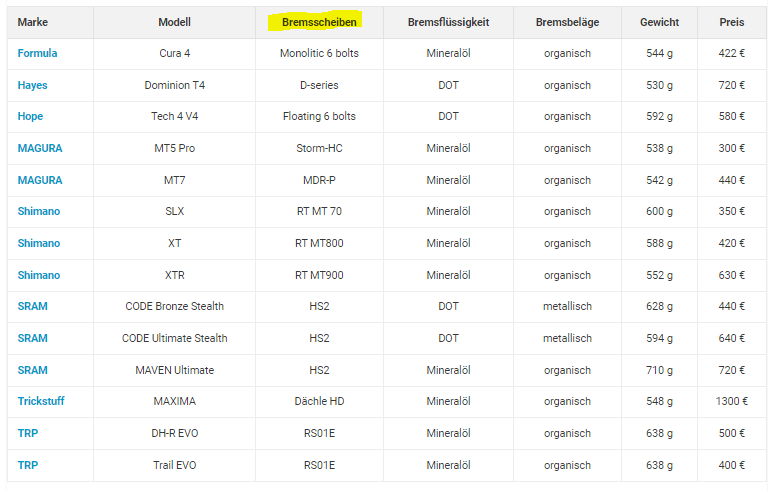Open the Shimano link for the XTR model
The width and height of the screenshot is (775, 492).
coord(39,275)
